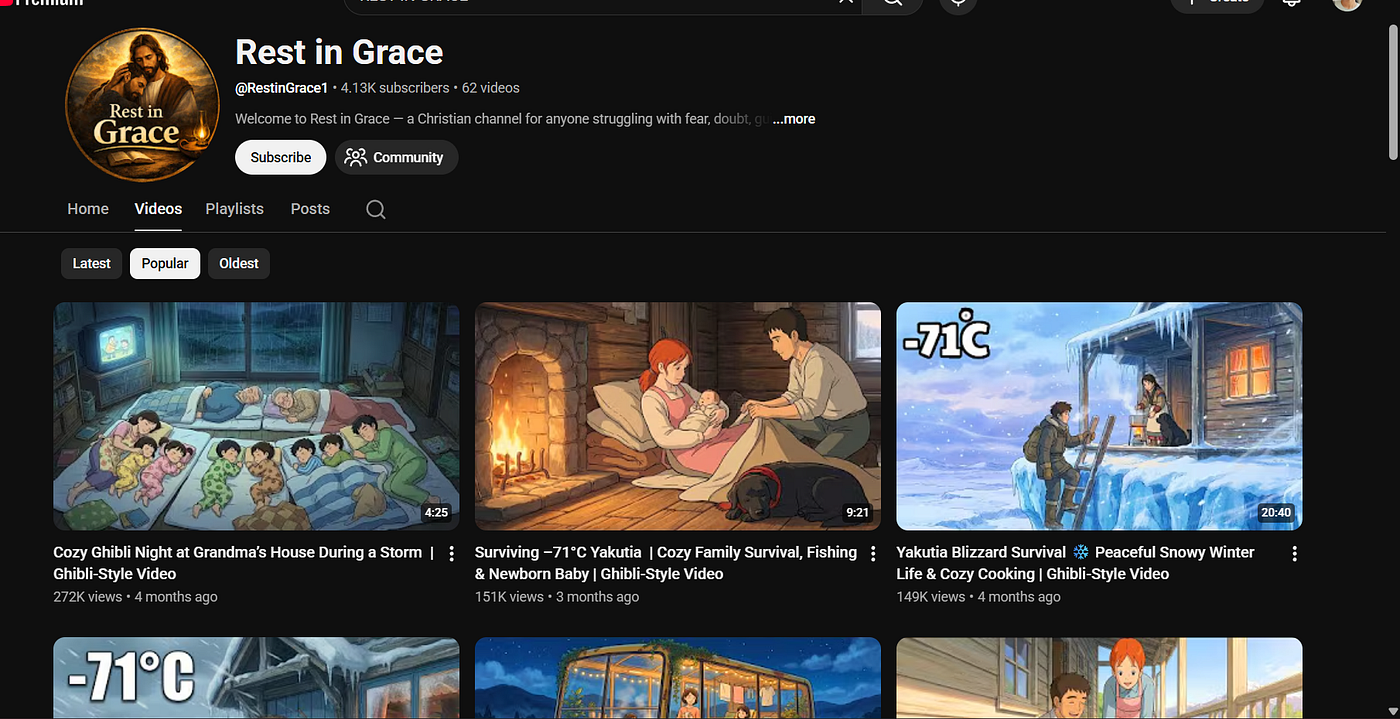Go to the Posts tab
Viewport: 1400px width, 719px height.
310,209
